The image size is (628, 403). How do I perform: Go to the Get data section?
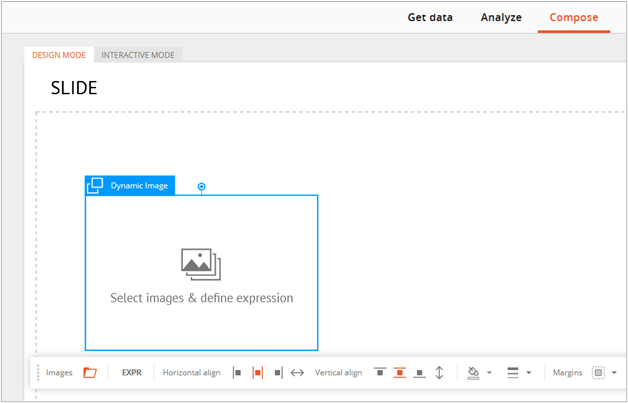[x=430, y=18]
